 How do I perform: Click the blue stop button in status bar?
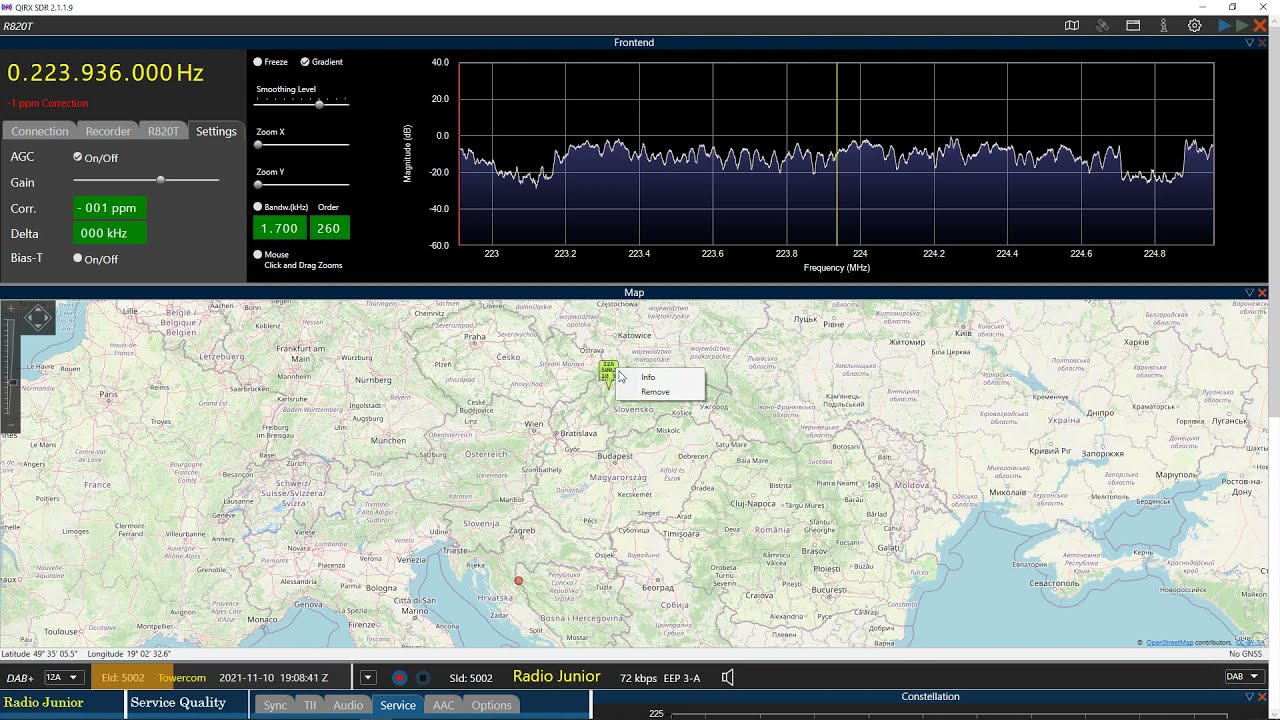coord(423,678)
